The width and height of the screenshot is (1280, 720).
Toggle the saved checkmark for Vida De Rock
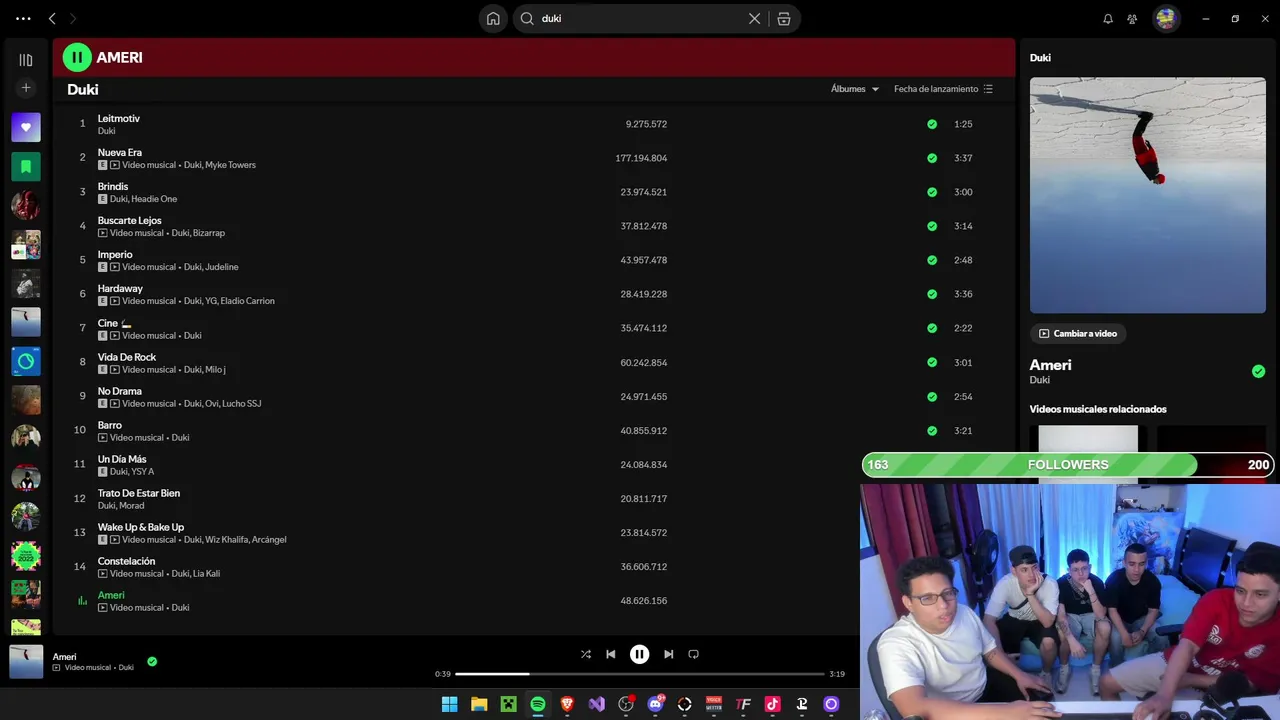tap(932, 362)
